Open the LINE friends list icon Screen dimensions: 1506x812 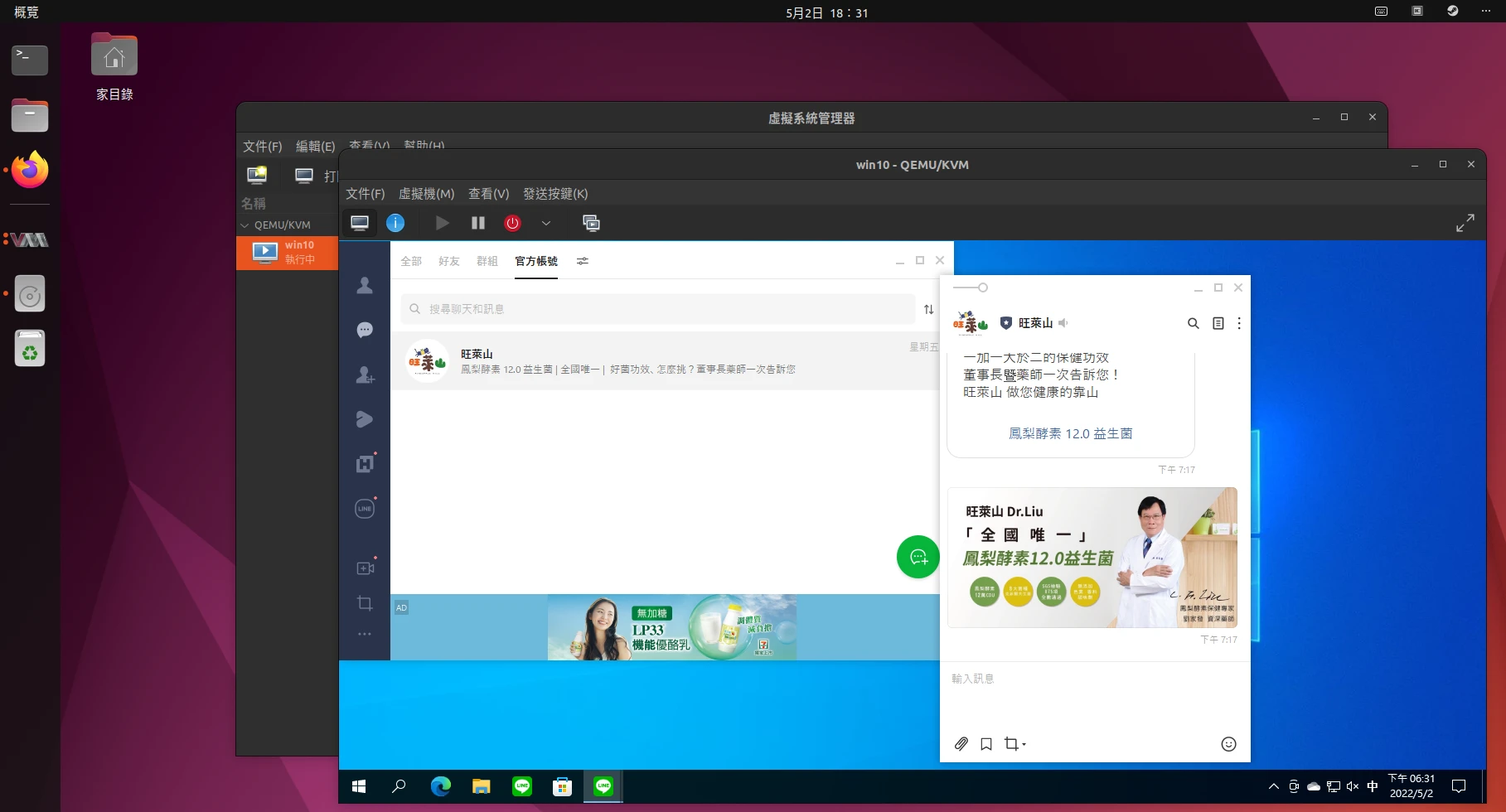pyautogui.click(x=365, y=286)
